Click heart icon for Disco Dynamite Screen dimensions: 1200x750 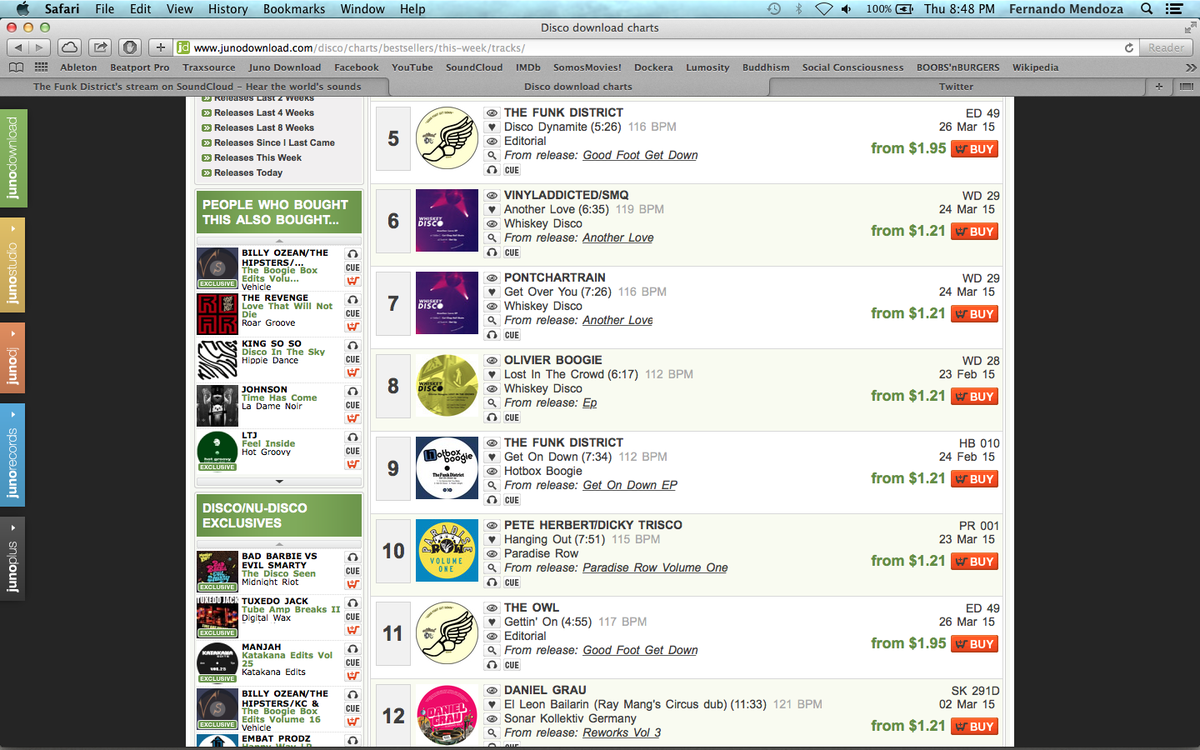pos(491,127)
